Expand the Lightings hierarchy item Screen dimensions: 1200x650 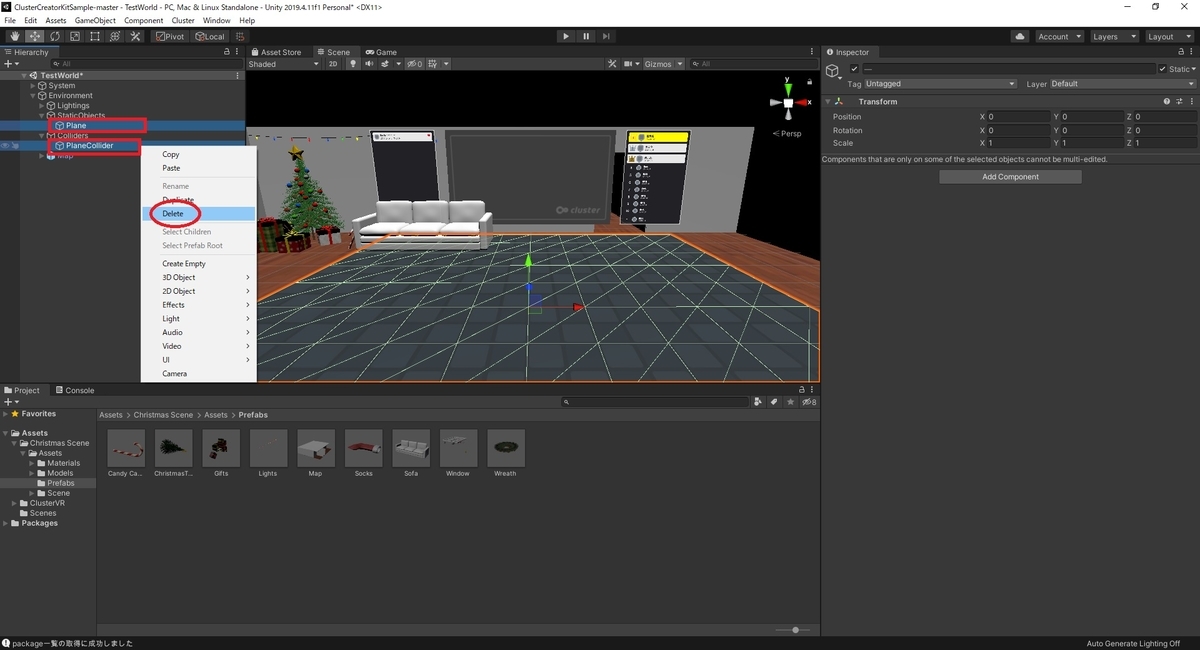[42, 105]
